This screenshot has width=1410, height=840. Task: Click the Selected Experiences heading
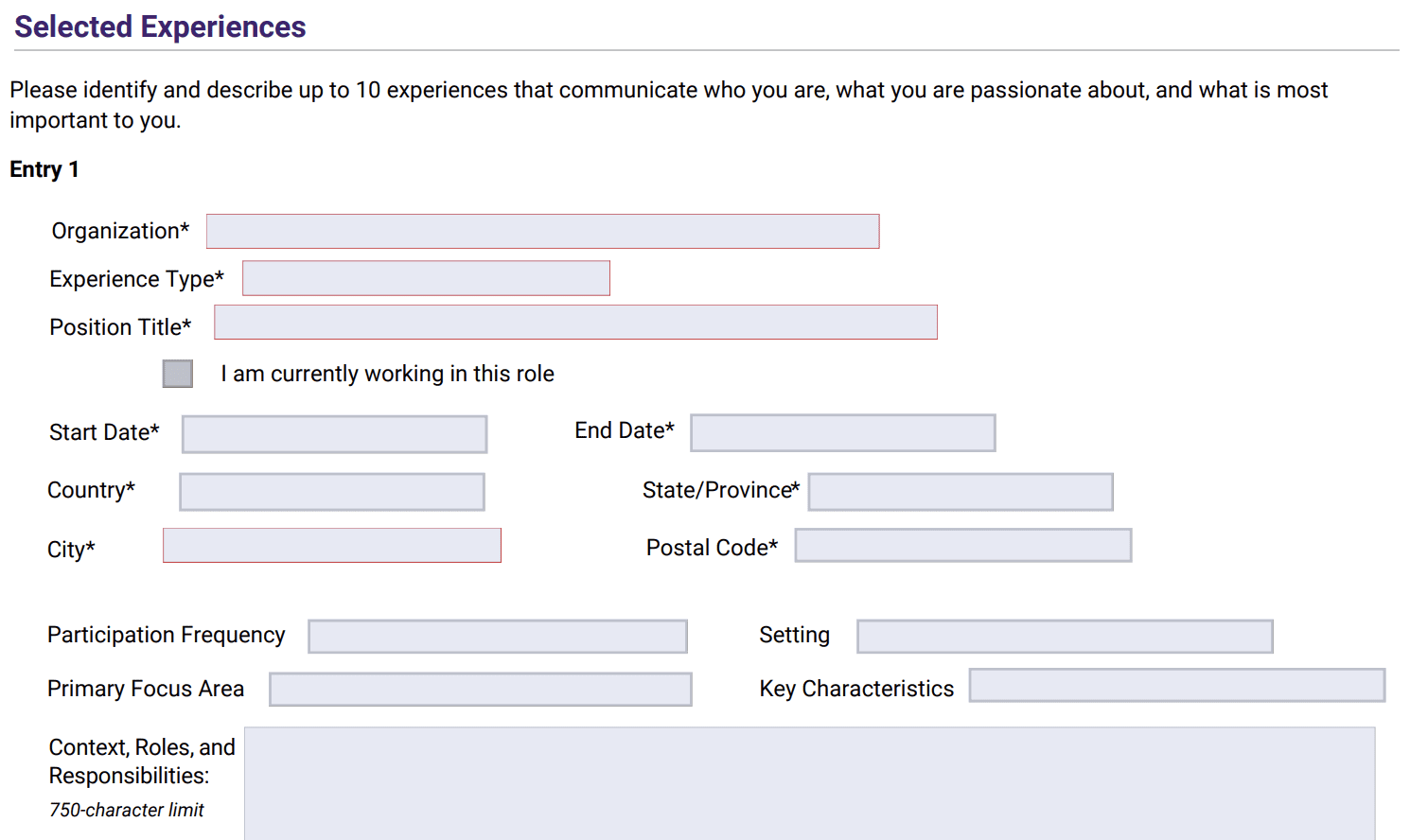(x=160, y=26)
